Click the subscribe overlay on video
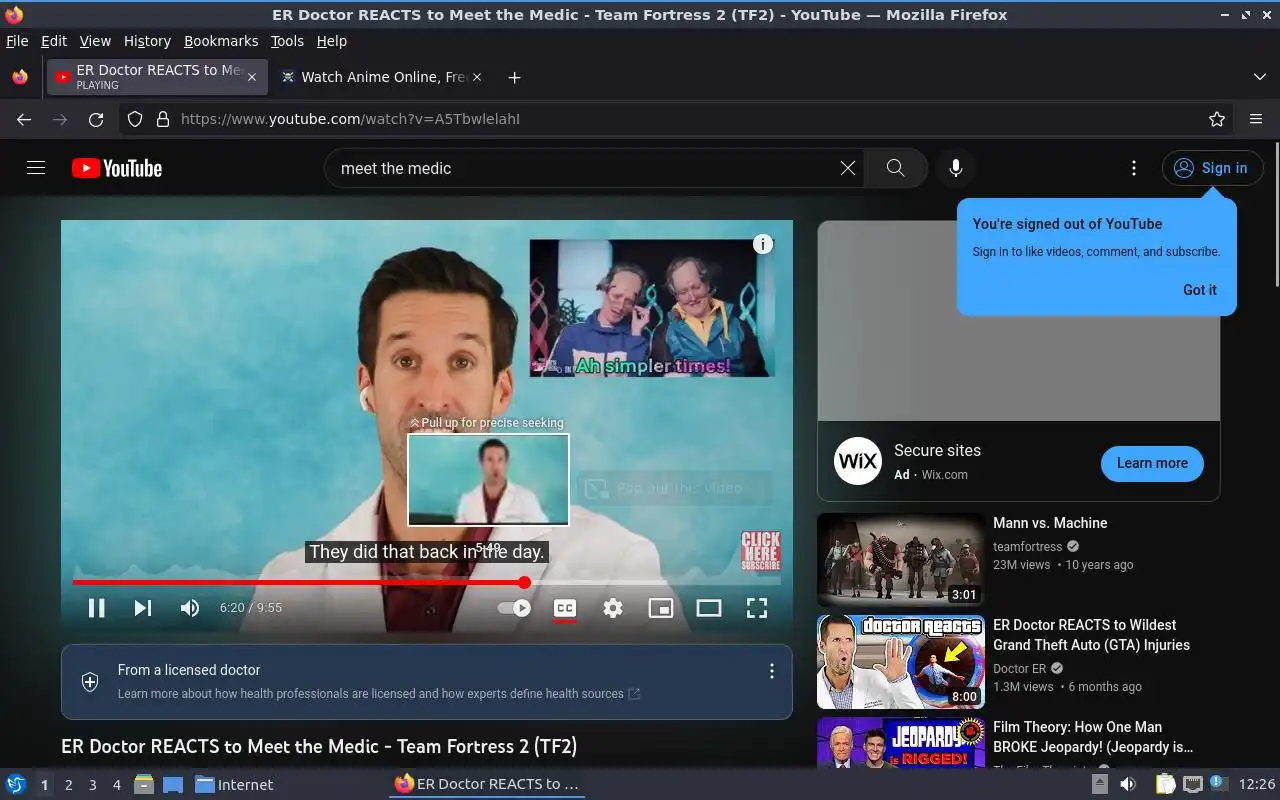Viewport: 1280px width, 800px height. (x=760, y=551)
